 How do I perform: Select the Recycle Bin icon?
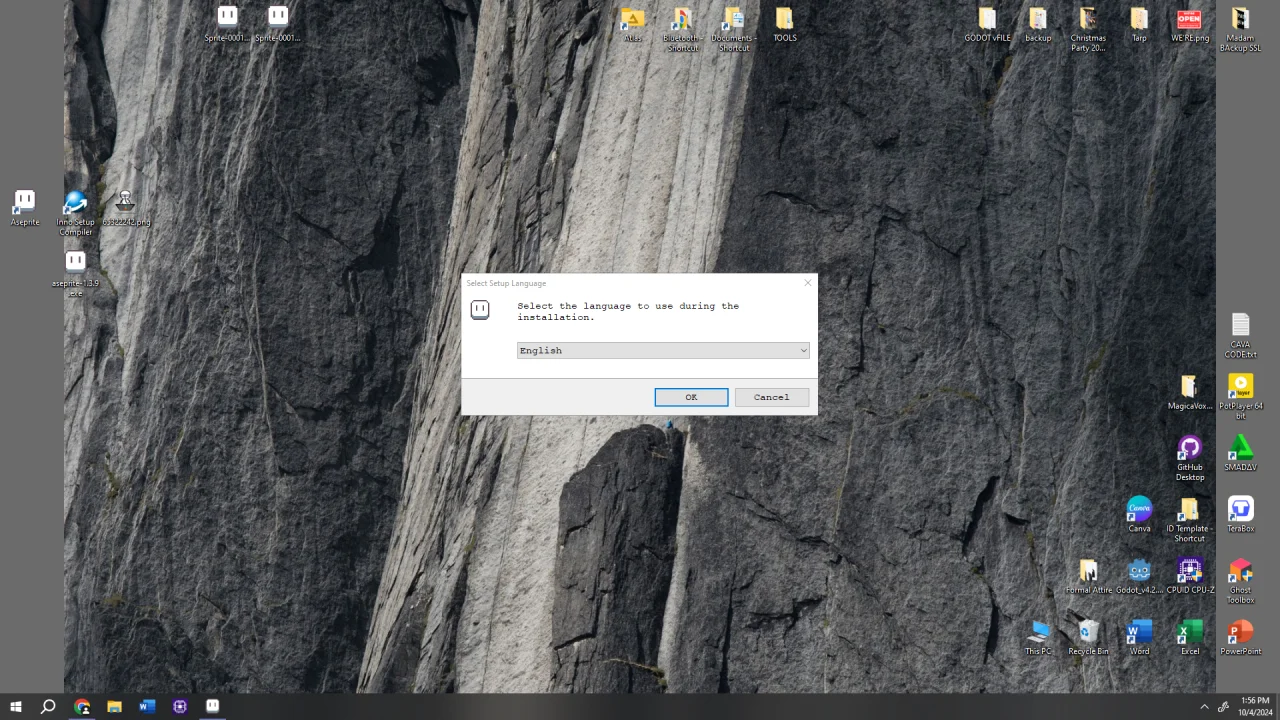click(1088, 637)
